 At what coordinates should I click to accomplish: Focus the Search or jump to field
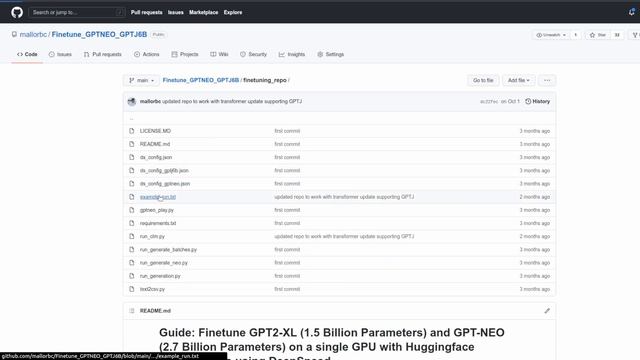77,12
